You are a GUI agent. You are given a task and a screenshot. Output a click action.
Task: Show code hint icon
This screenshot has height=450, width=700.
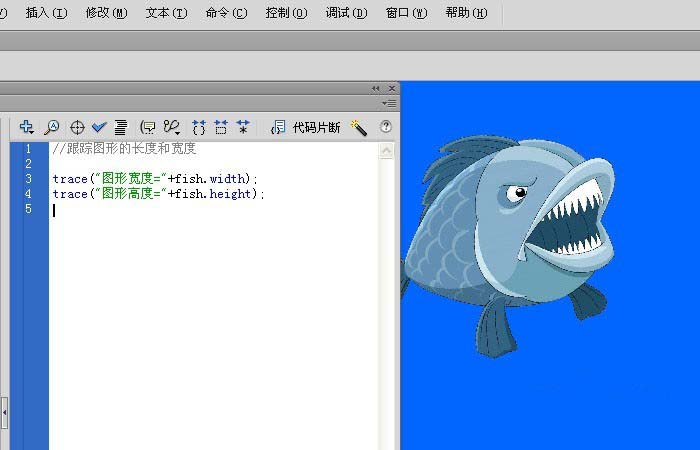click(147, 127)
